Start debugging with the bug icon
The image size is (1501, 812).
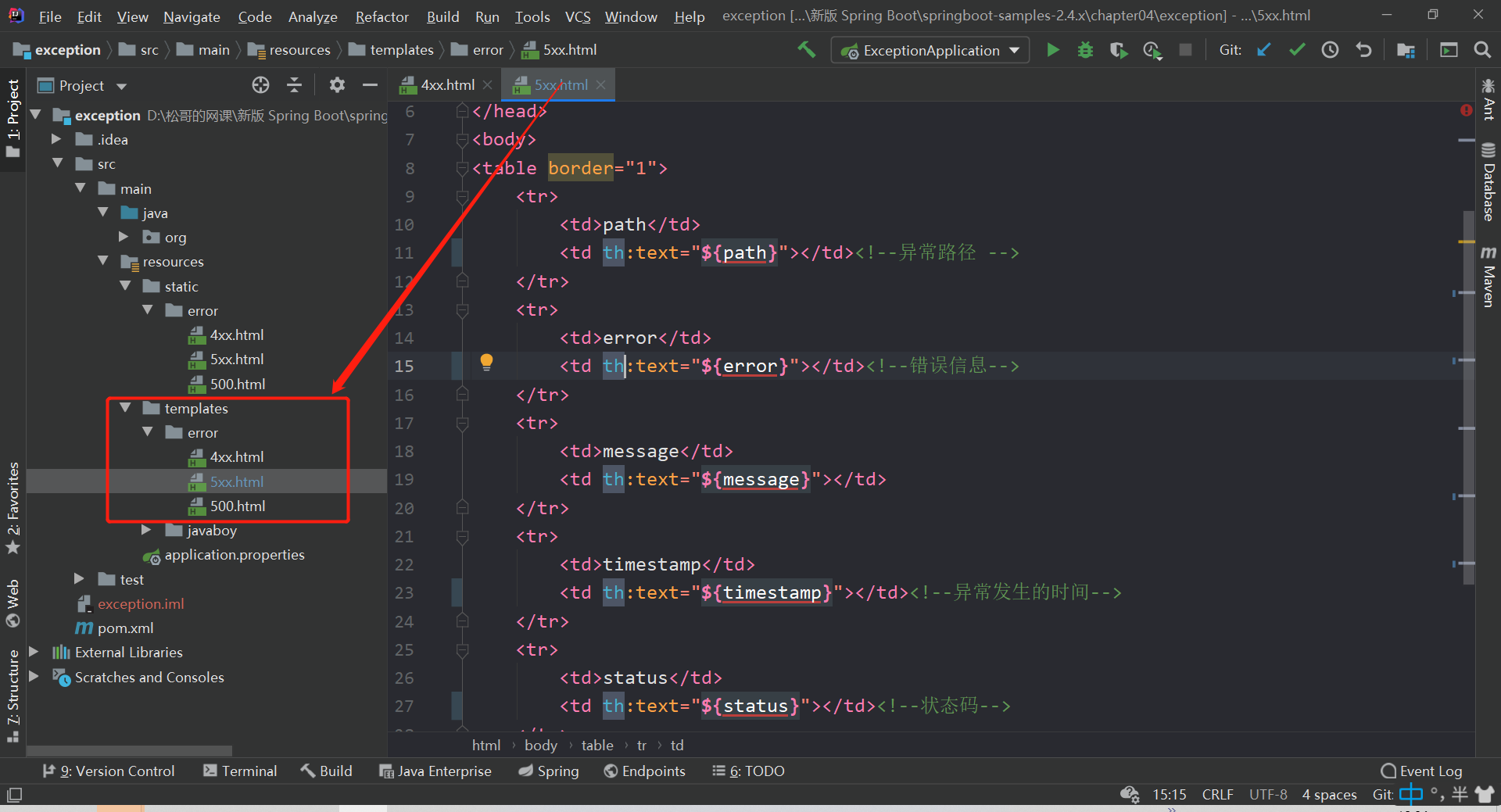click(1085, 50)
